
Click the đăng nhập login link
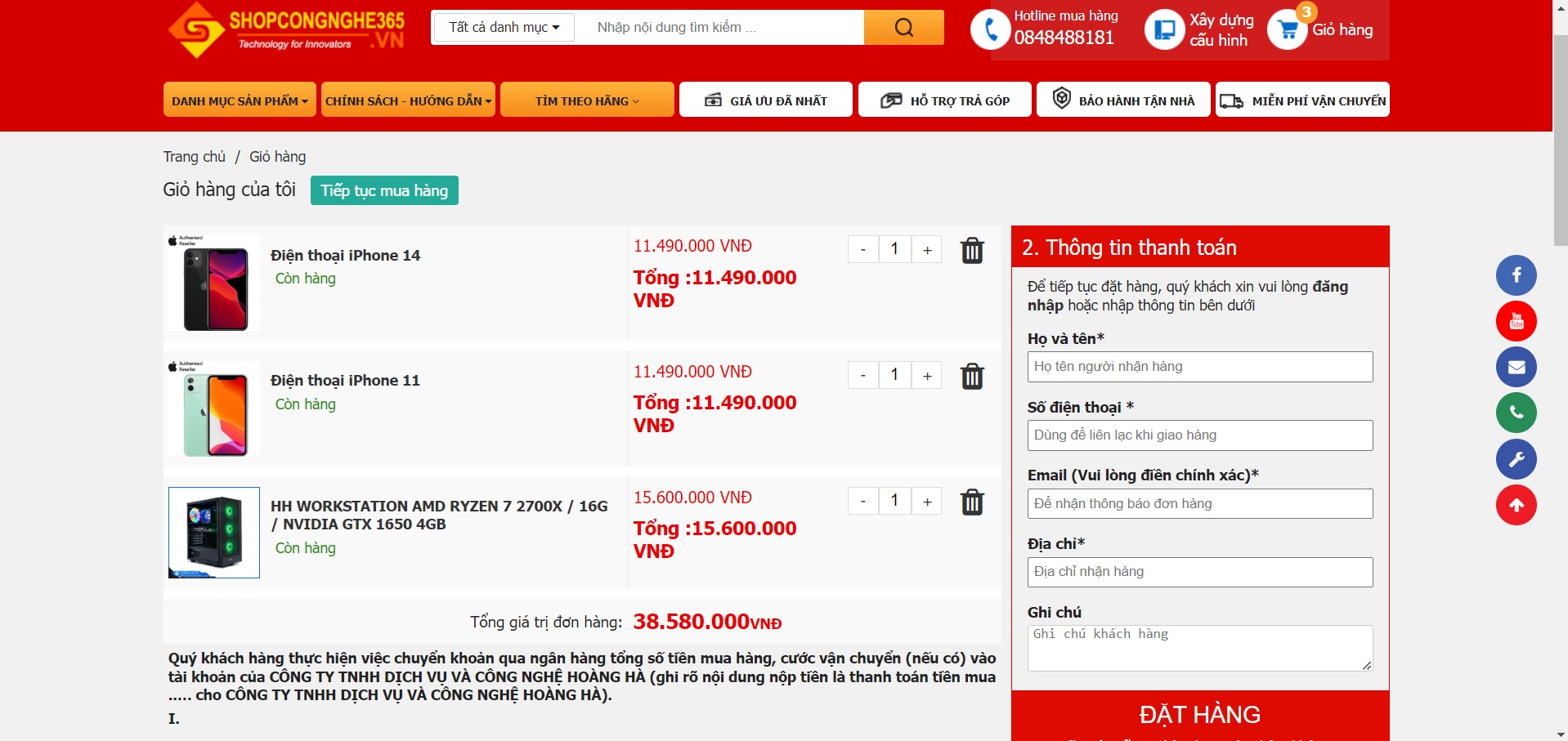(x=1187, y=296)
